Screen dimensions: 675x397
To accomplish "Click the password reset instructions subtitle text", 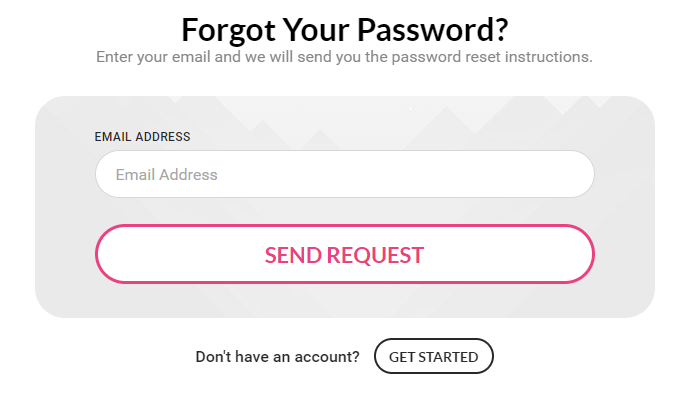I will point(344,57).
